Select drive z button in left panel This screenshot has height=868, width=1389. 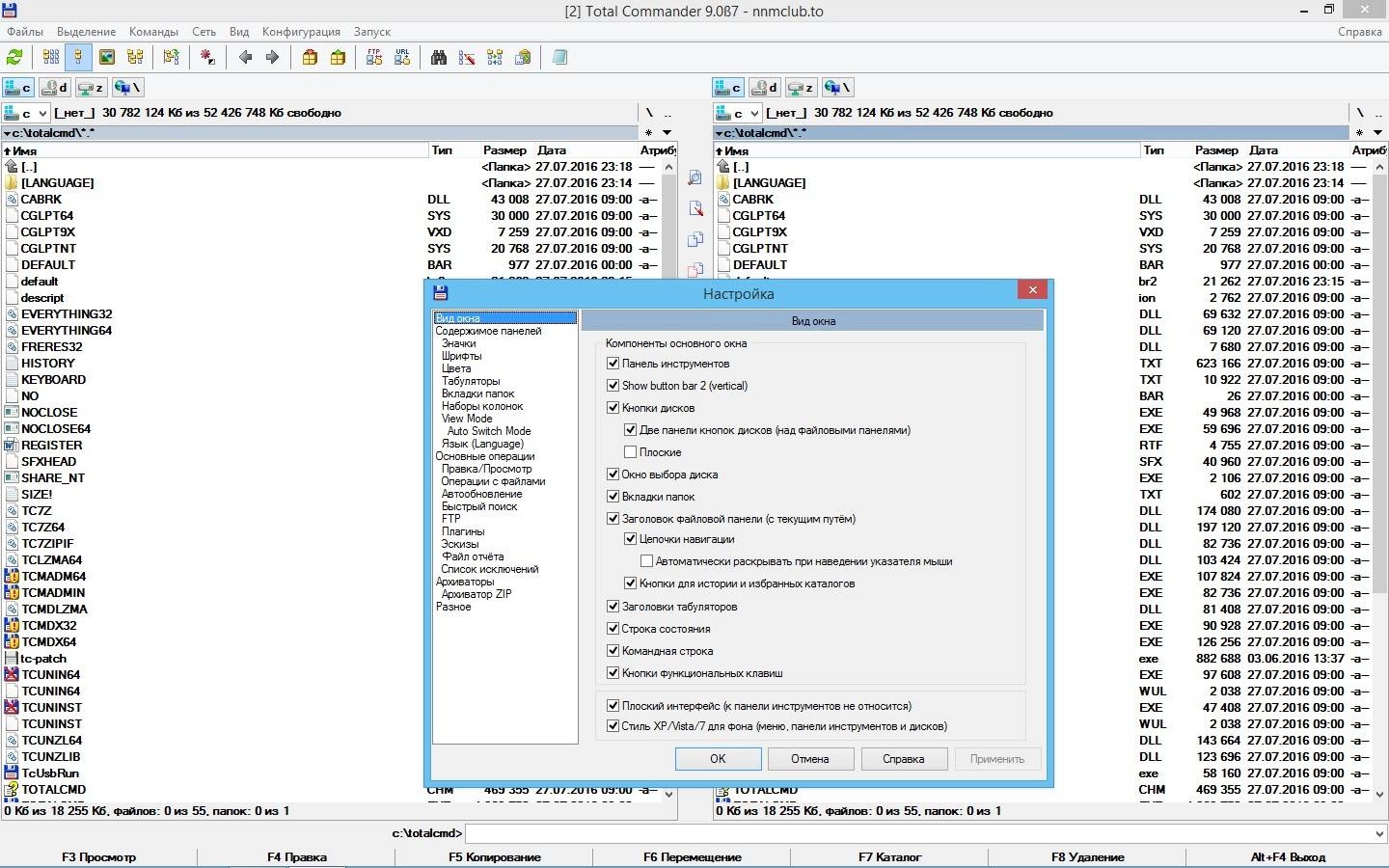point(91,88)
